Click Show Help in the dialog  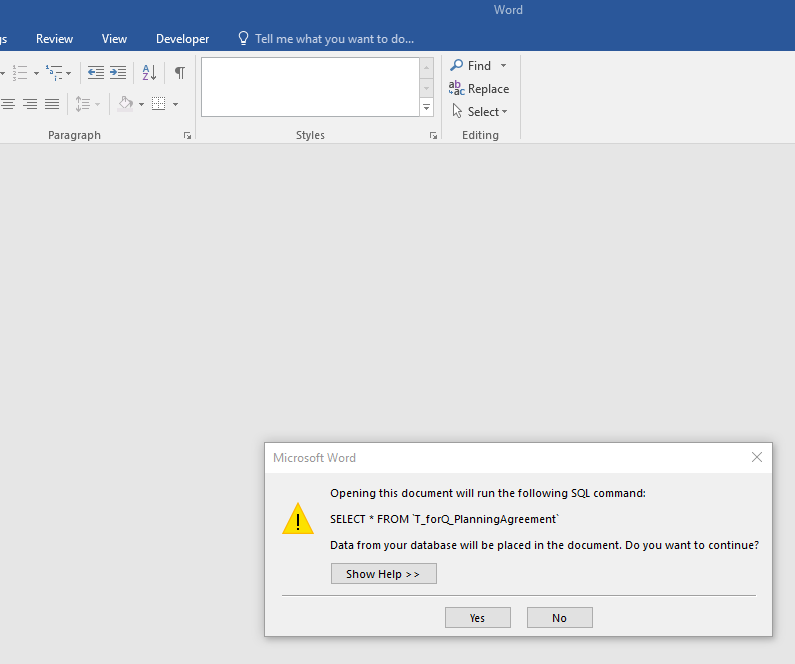pyautogui.click(x=383, y=574)
